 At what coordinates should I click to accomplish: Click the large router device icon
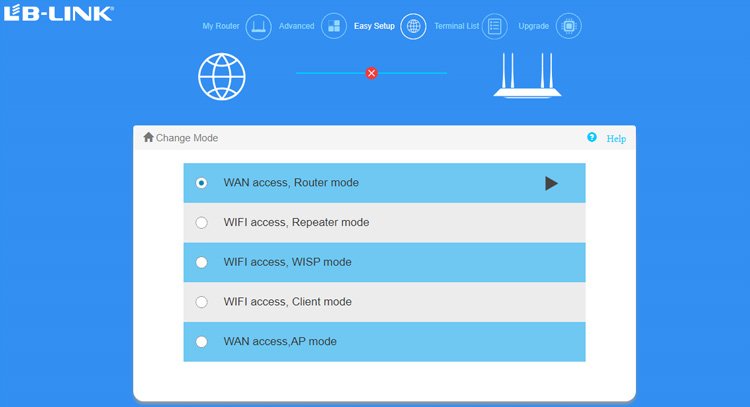tap(527, 76)
